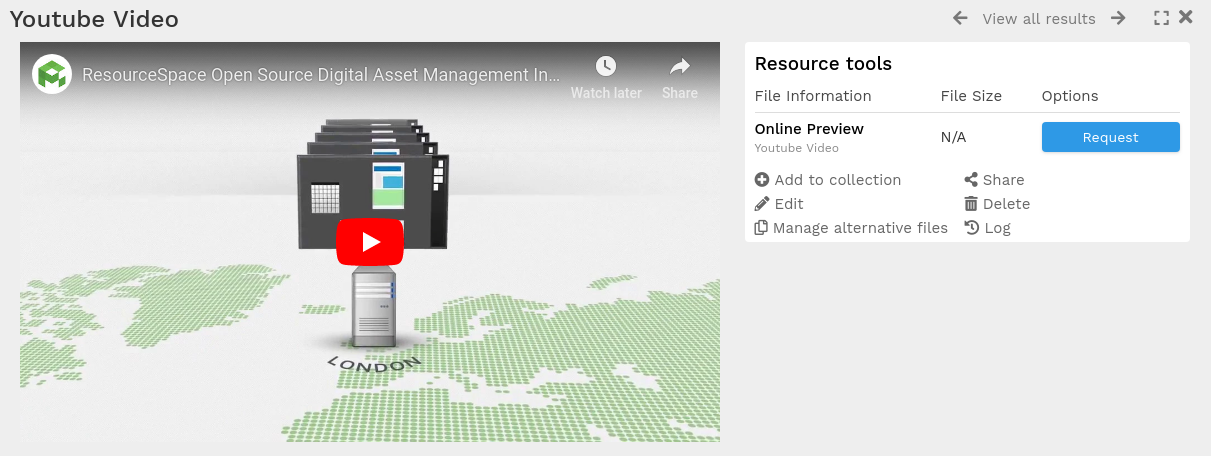Click the Online Preview label

pyautogui.click(x=809, y=129)
